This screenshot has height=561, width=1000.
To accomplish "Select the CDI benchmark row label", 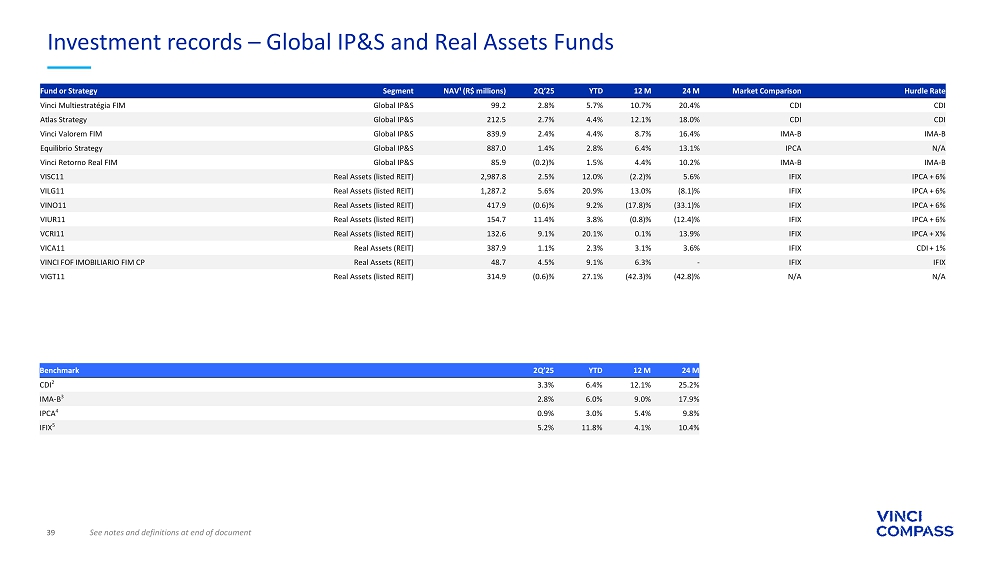I will tap(47, 384).
